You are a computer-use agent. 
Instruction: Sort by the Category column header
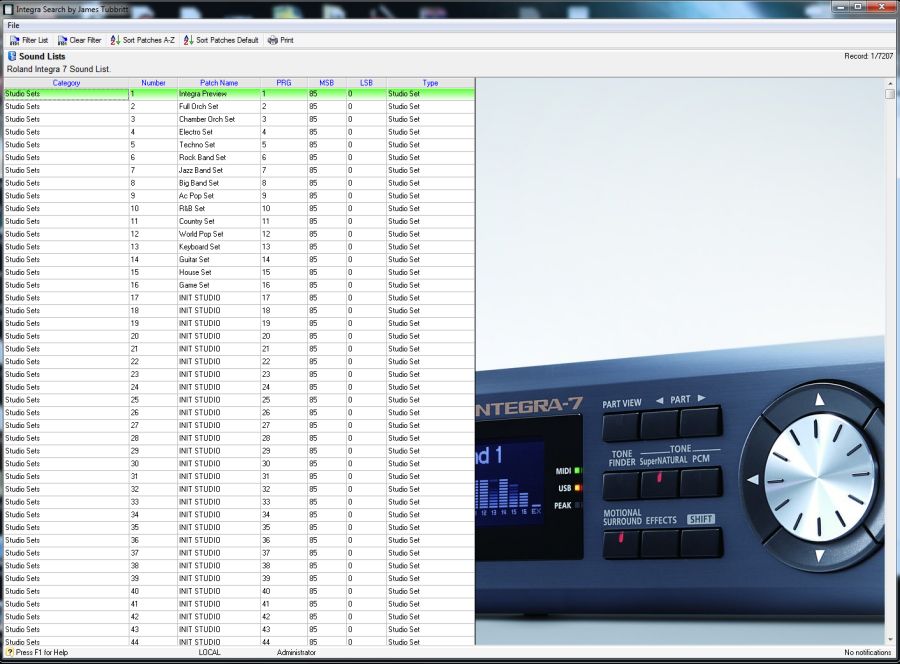[66, 83]
